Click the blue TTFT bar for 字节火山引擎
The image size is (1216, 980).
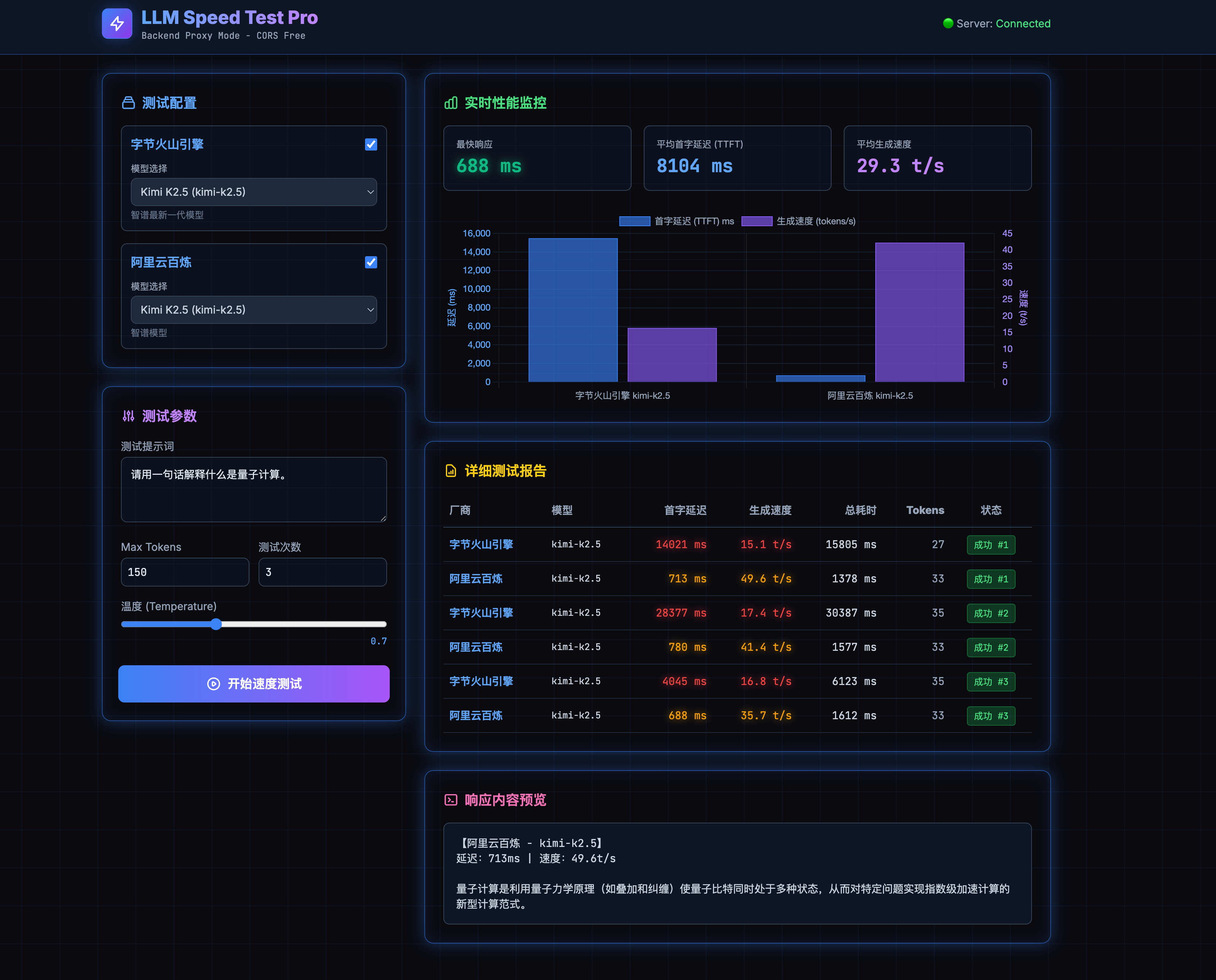coord(573,310)
